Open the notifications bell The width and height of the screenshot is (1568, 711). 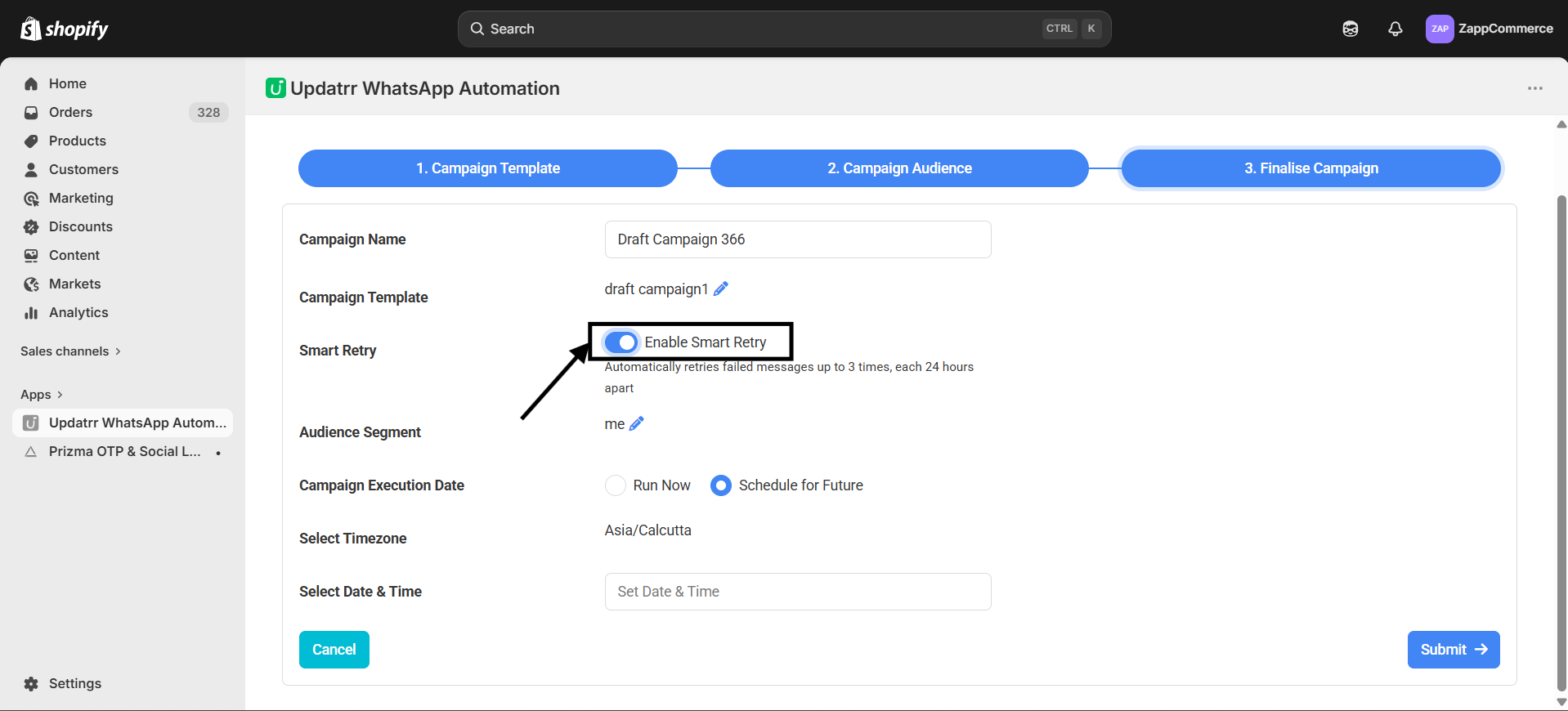coord(1395,29)
